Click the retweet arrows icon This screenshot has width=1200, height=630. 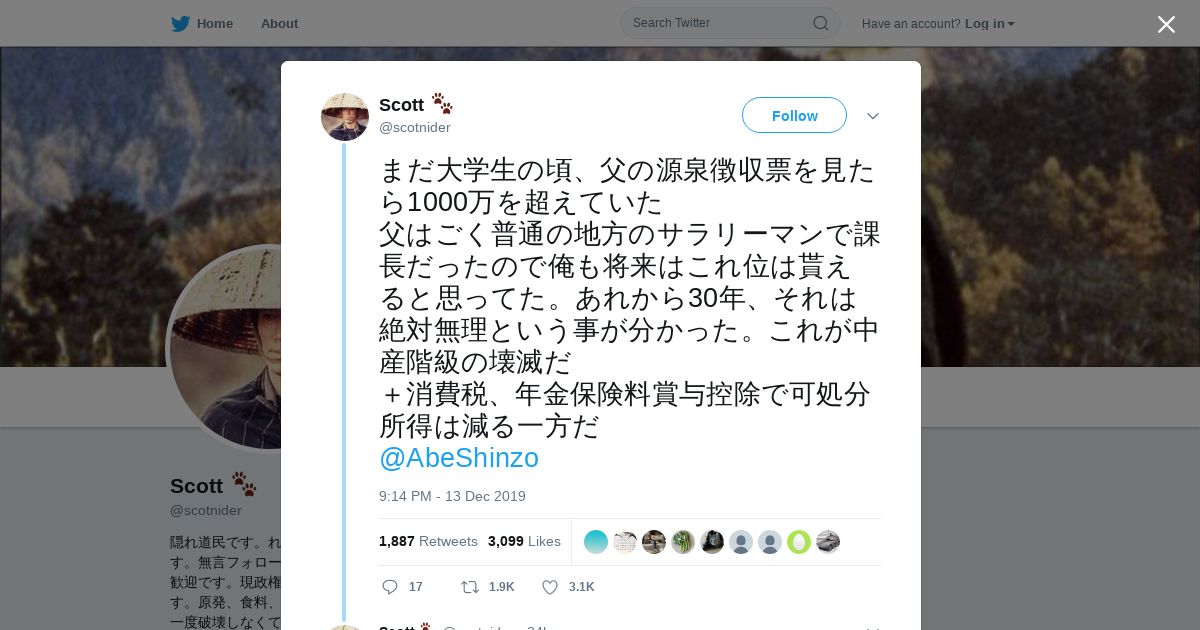click(469, 587)
